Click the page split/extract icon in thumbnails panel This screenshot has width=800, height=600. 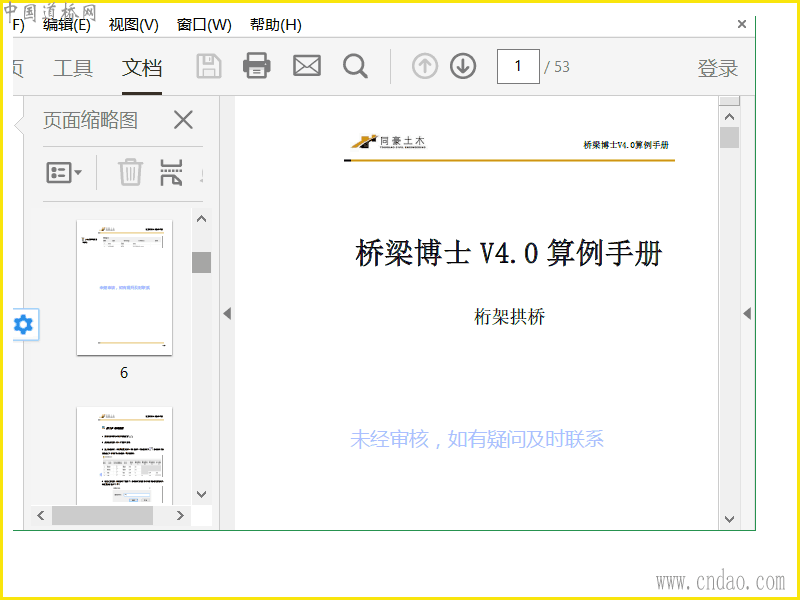(x=171, y=172)
